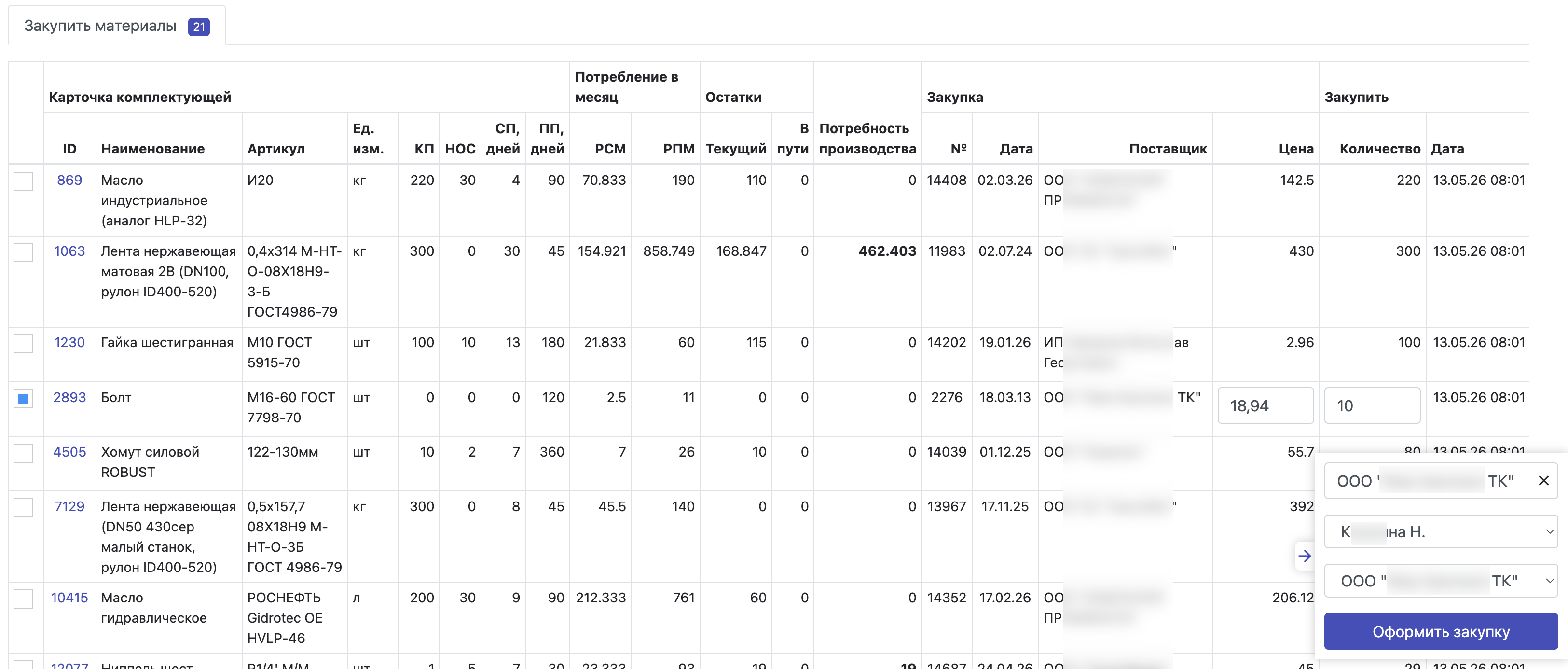
Task: Open the purchased-materials count badge 21
Action: (198, 27)
